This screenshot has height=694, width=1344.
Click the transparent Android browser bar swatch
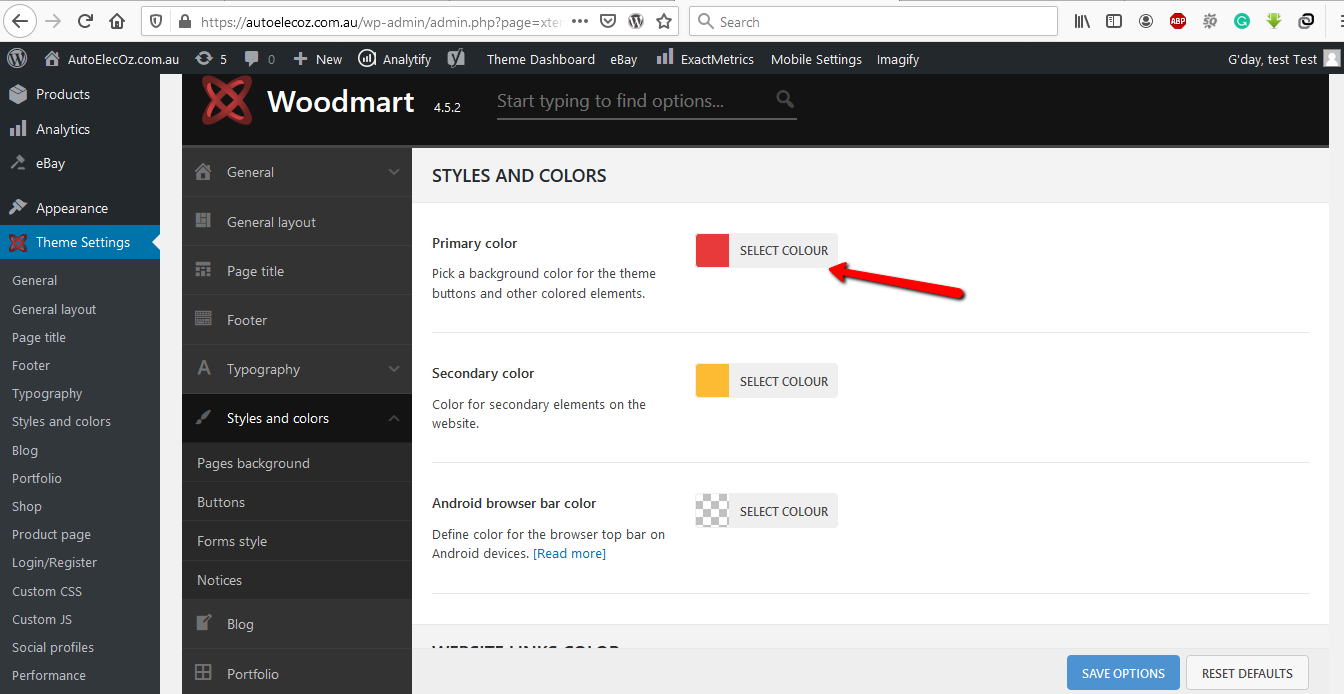click(712, 511)
